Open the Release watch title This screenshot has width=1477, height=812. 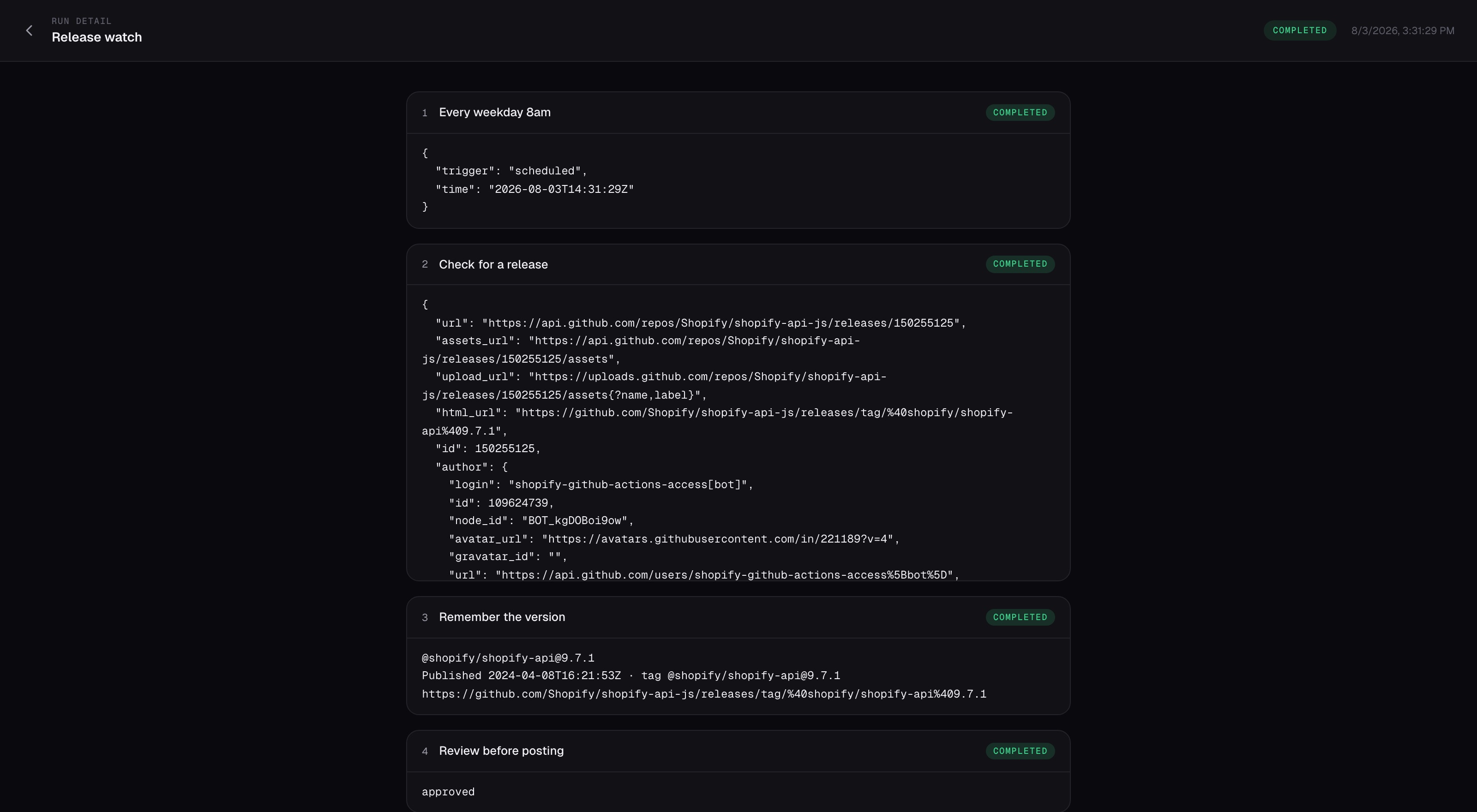pos(97,37)
